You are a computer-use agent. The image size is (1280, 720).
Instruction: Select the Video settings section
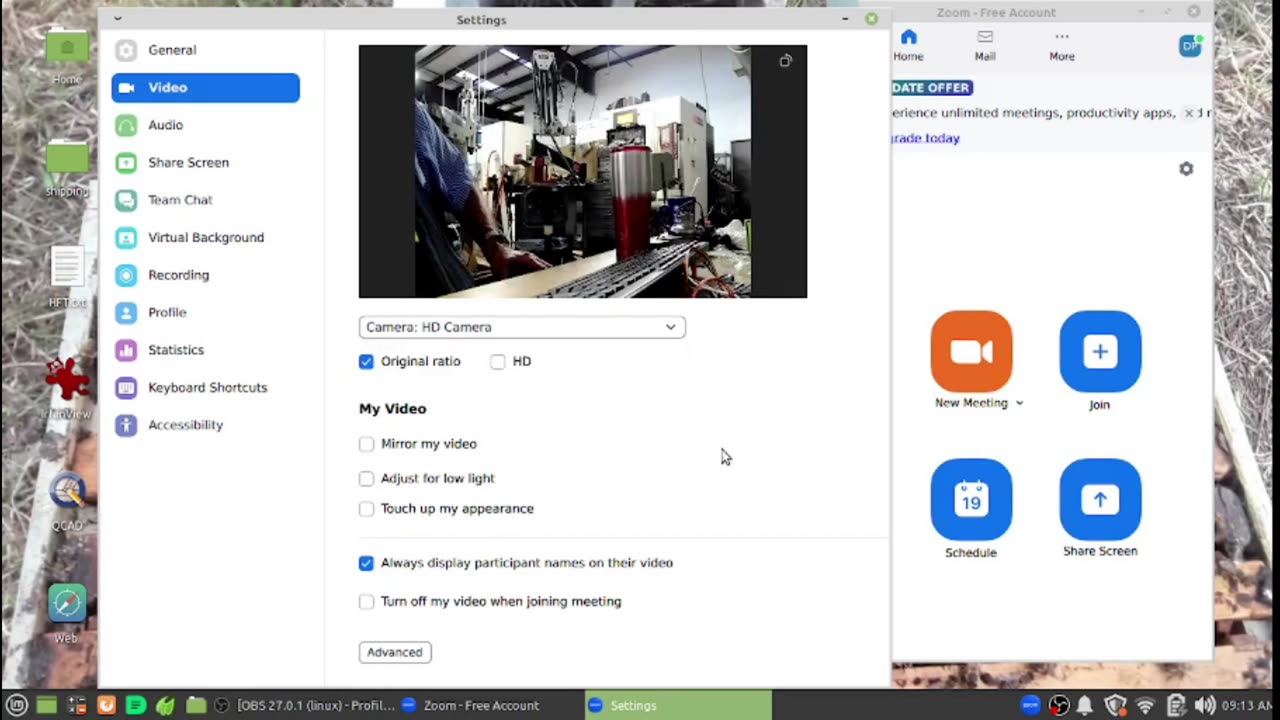click(x=205, y=87)
